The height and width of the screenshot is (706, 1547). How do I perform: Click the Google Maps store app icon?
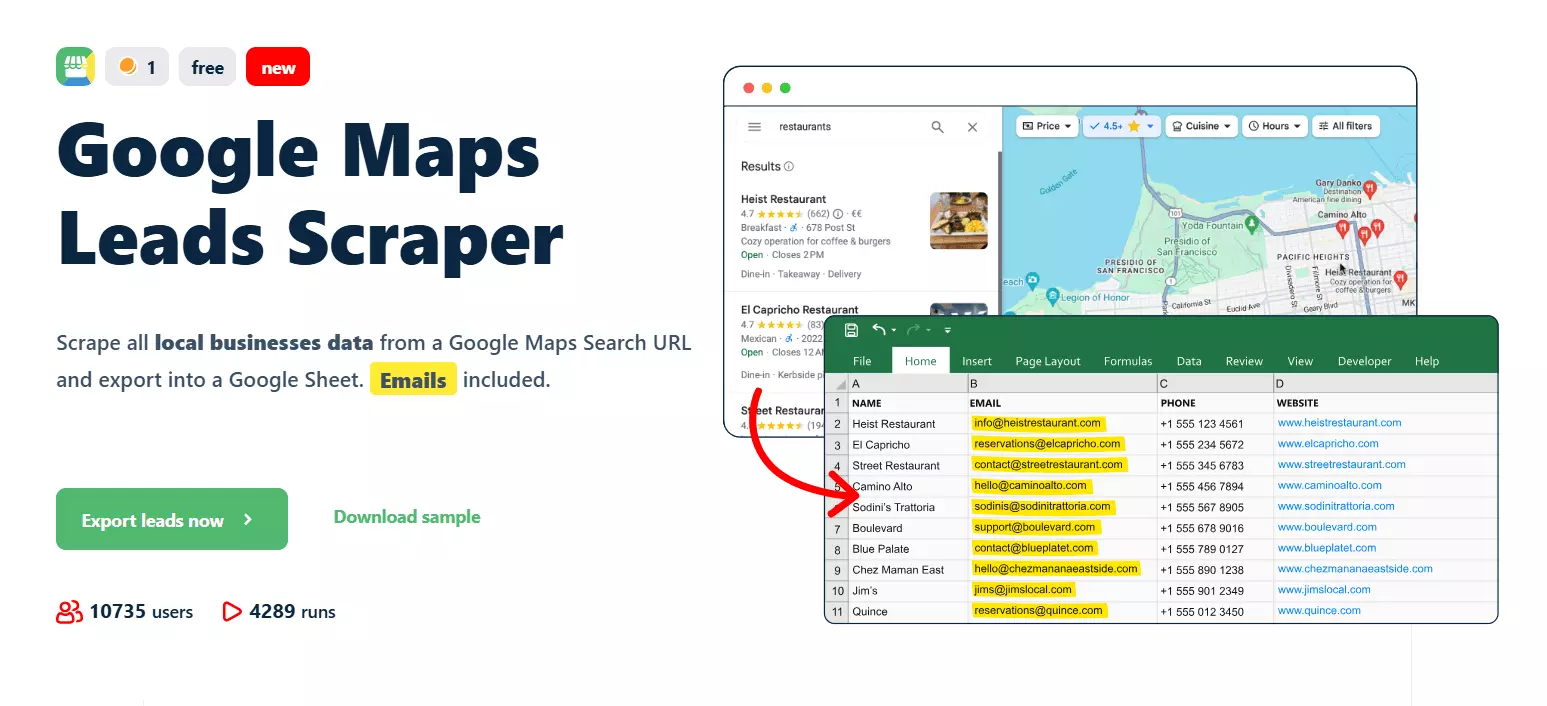pyautogui.click(x=76, y=67)
